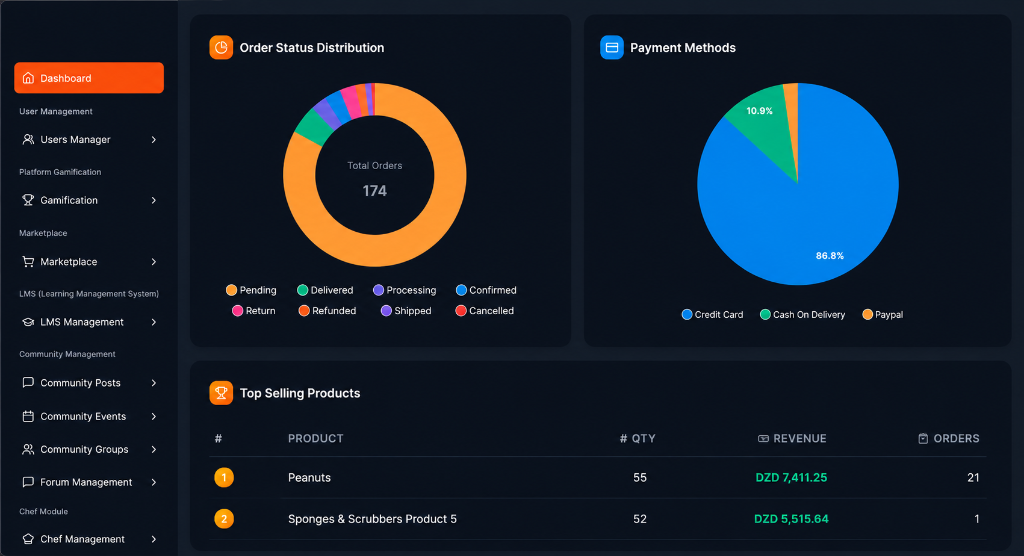Select the Marketplace menu label

[x=69, y=261]
